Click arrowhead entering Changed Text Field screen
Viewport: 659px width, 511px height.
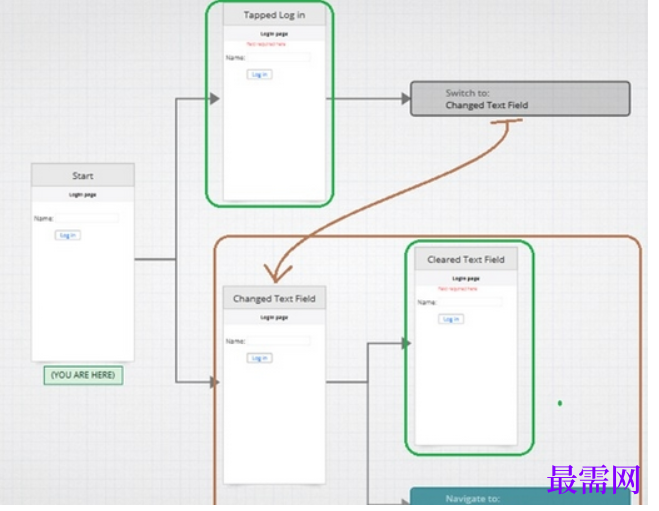click(215, 382)
